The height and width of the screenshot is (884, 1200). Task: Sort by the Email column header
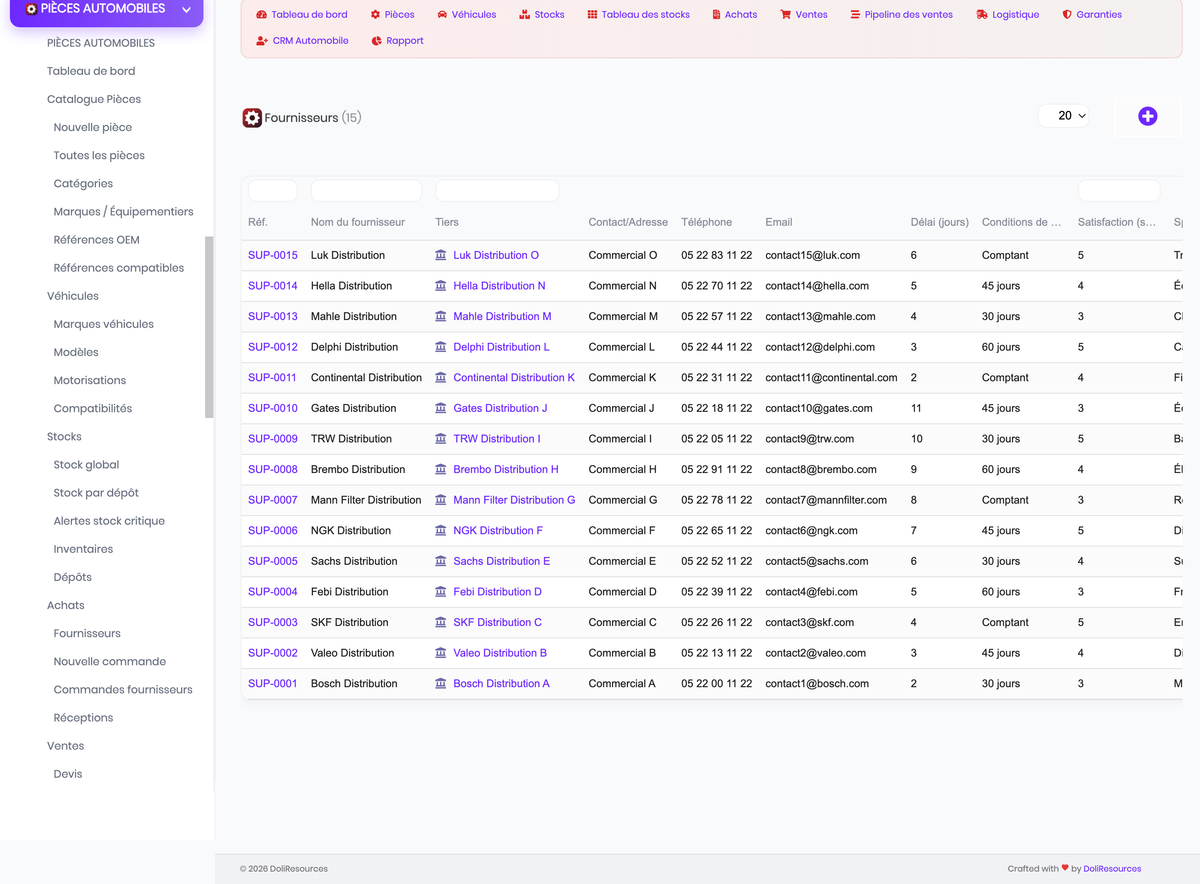pyautogui.click(x=778, y=222)
